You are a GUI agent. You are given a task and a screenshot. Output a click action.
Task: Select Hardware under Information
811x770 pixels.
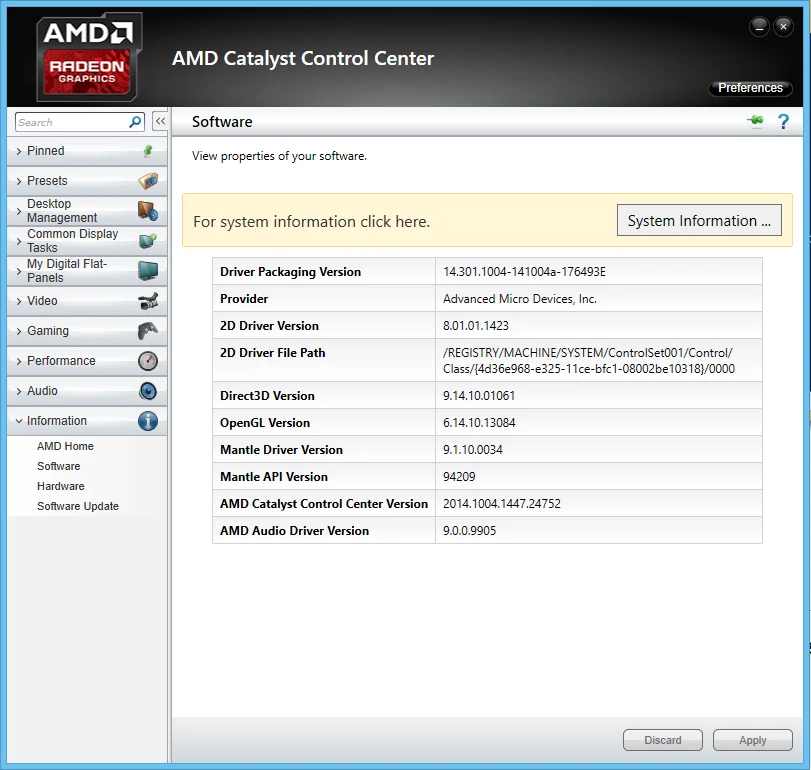[61, 487]
